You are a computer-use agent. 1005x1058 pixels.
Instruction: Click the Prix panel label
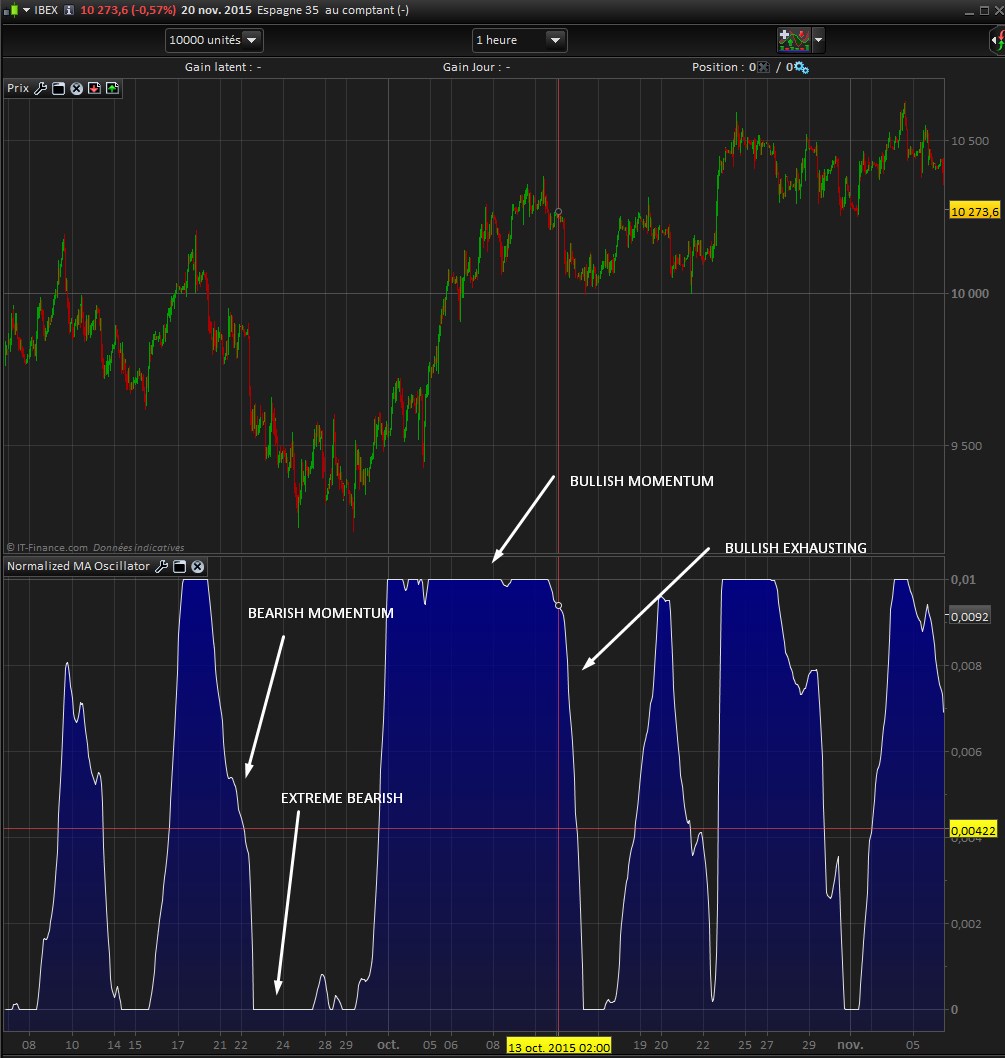18,88
